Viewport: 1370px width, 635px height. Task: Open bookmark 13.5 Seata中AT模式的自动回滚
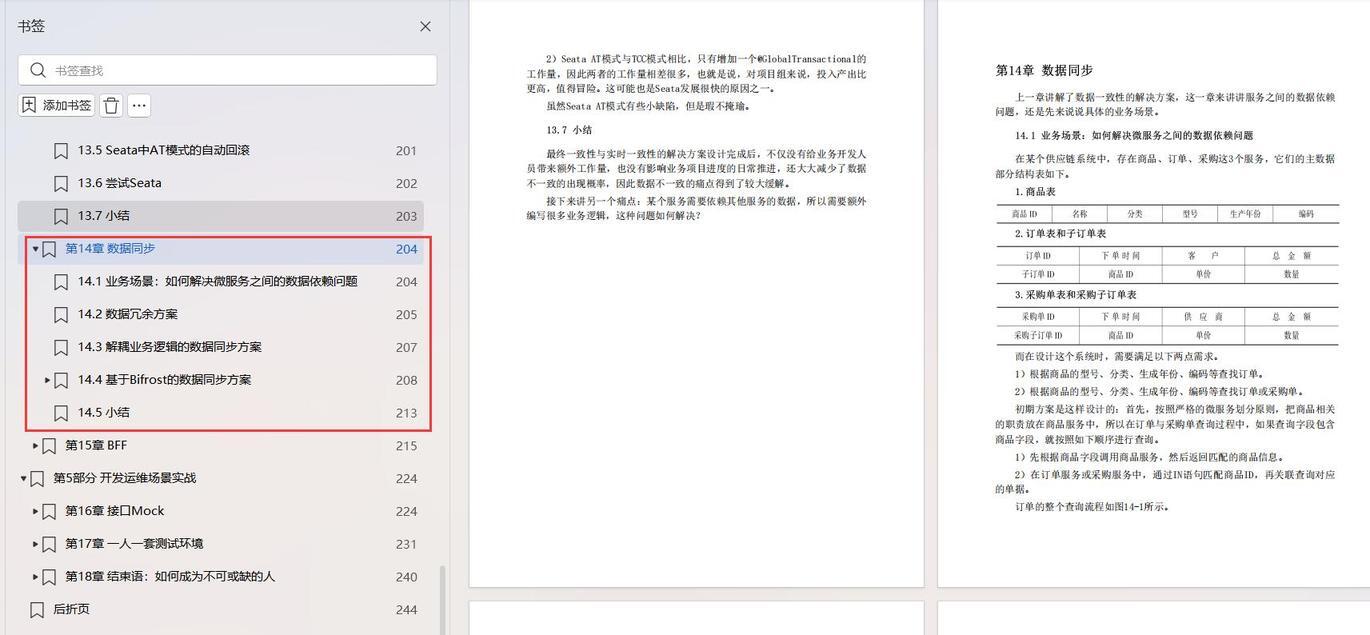[x=164, y=150]
